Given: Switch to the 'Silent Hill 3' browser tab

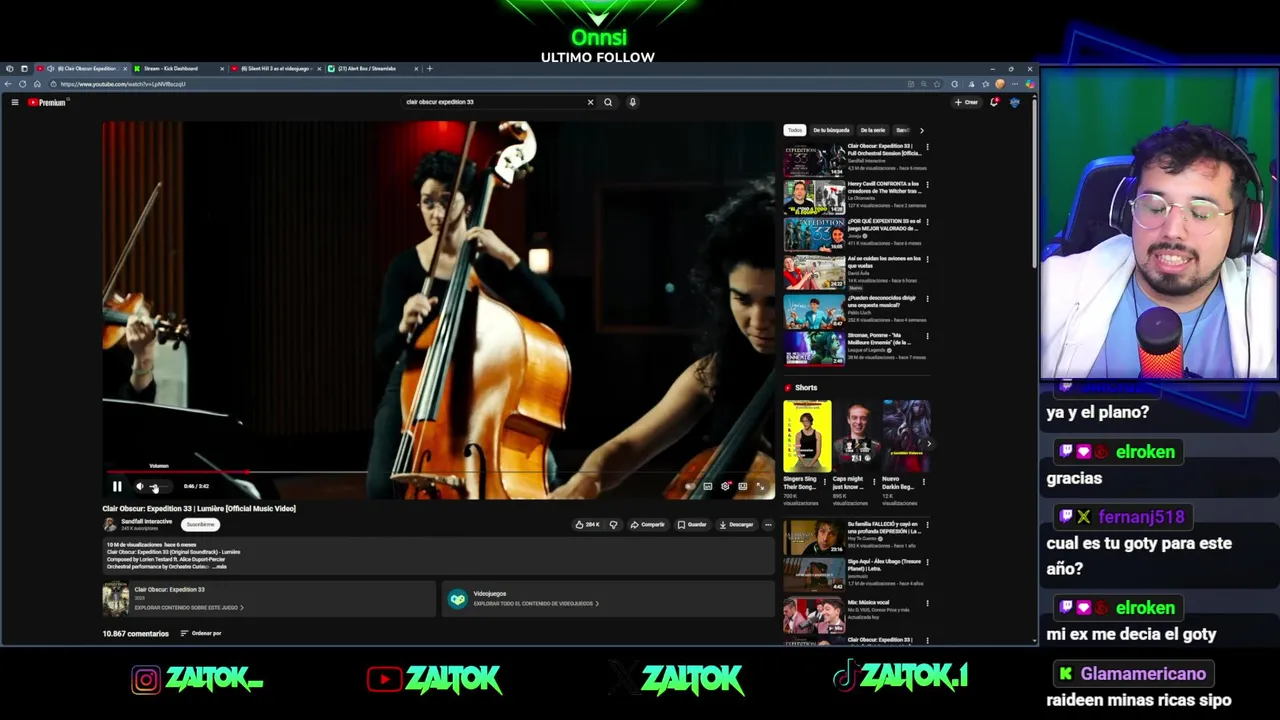Looking at the screenshot, I should 275,69.
